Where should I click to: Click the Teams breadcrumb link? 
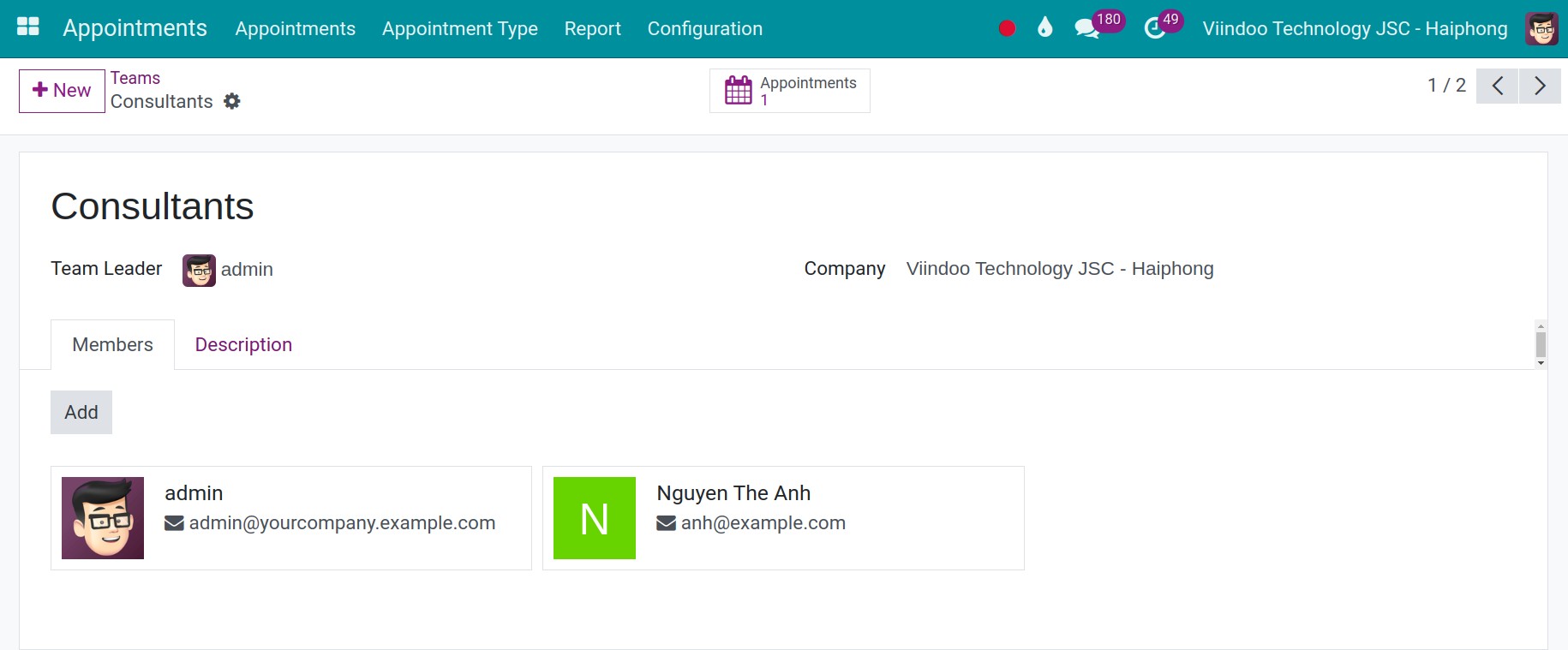(135, 78)
